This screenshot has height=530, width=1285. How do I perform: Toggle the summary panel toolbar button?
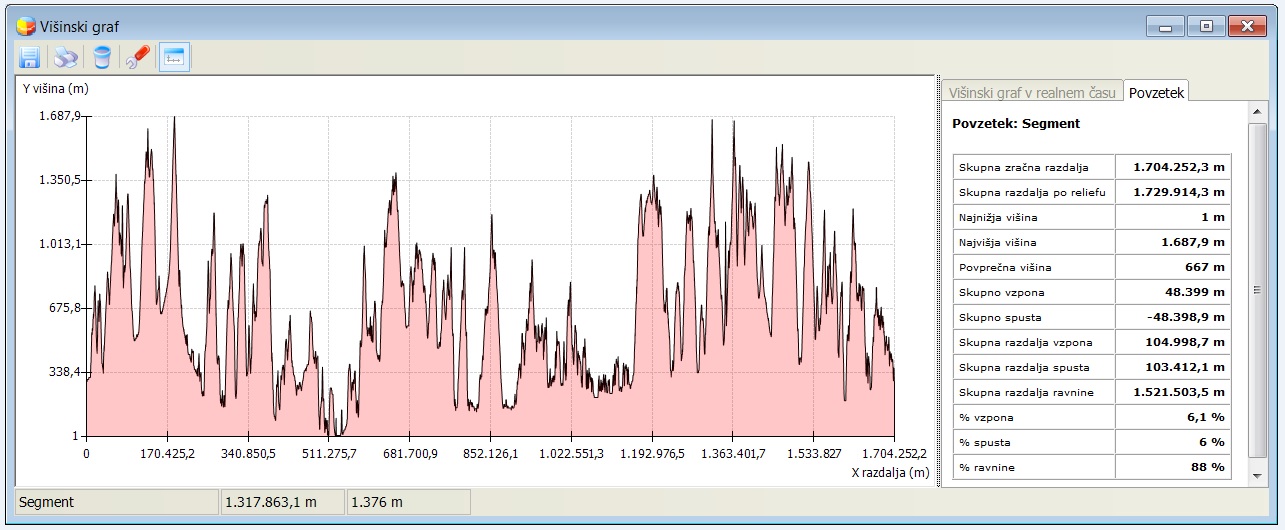point(174,58)
